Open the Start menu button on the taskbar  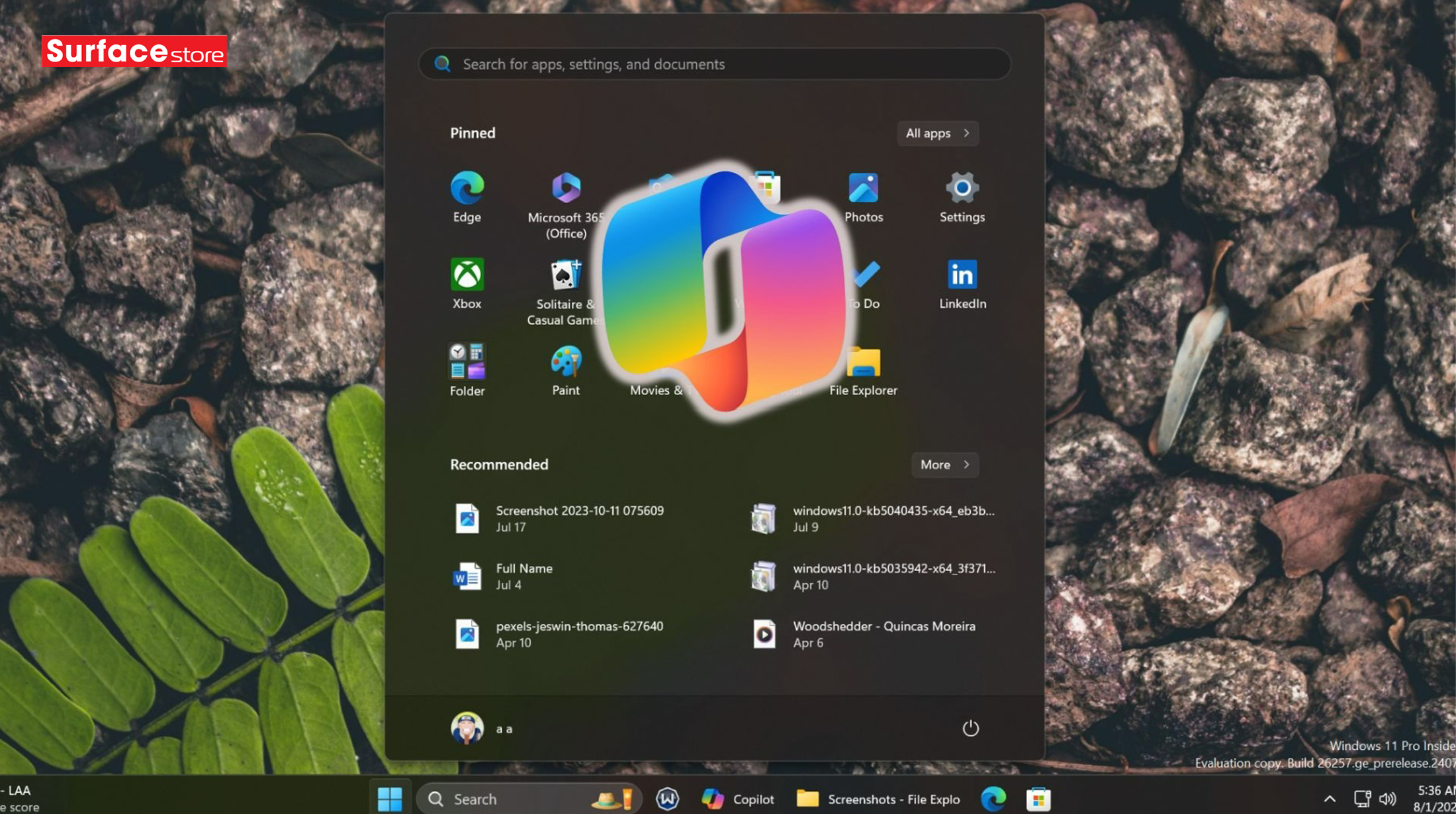(x=390, y=799)
